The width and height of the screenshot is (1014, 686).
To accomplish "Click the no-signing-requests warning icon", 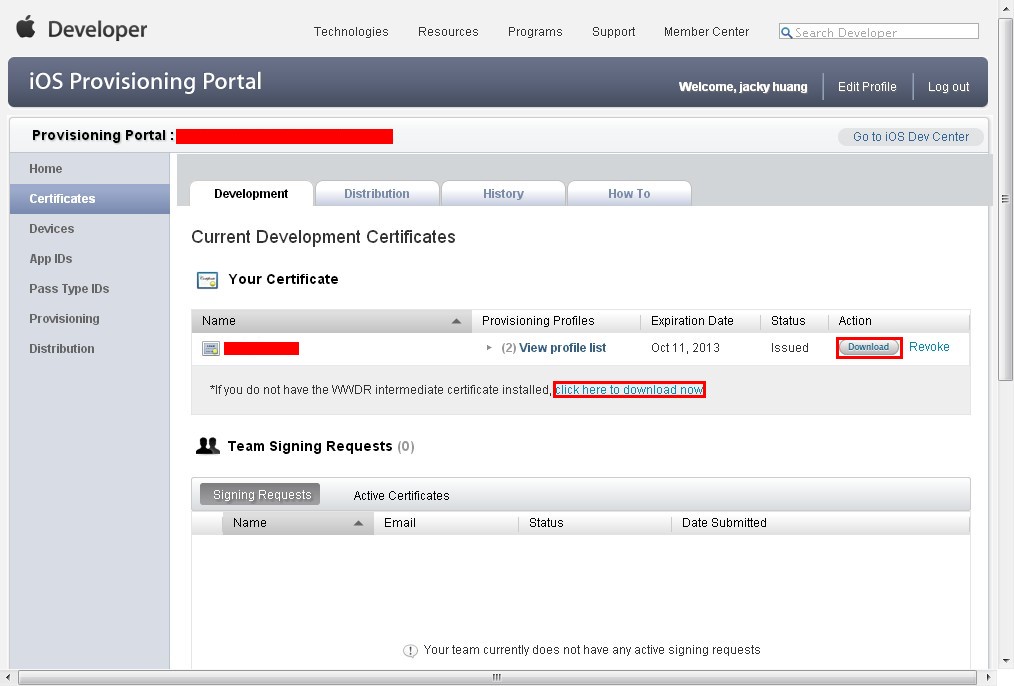I will coord(410,650).
